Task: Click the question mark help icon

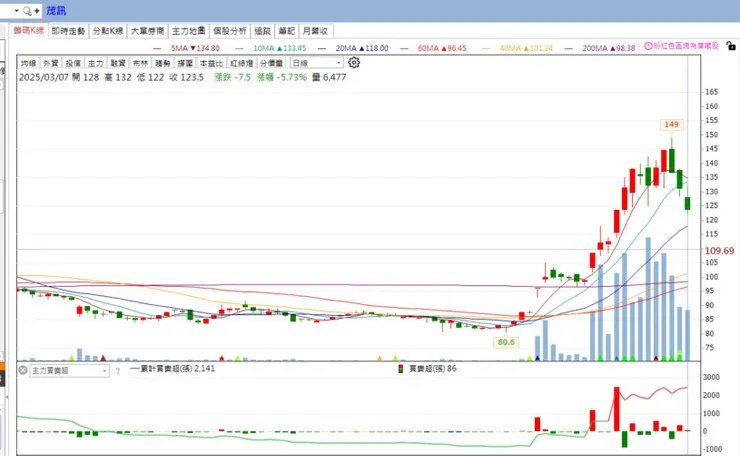Action: pos(118,371)
